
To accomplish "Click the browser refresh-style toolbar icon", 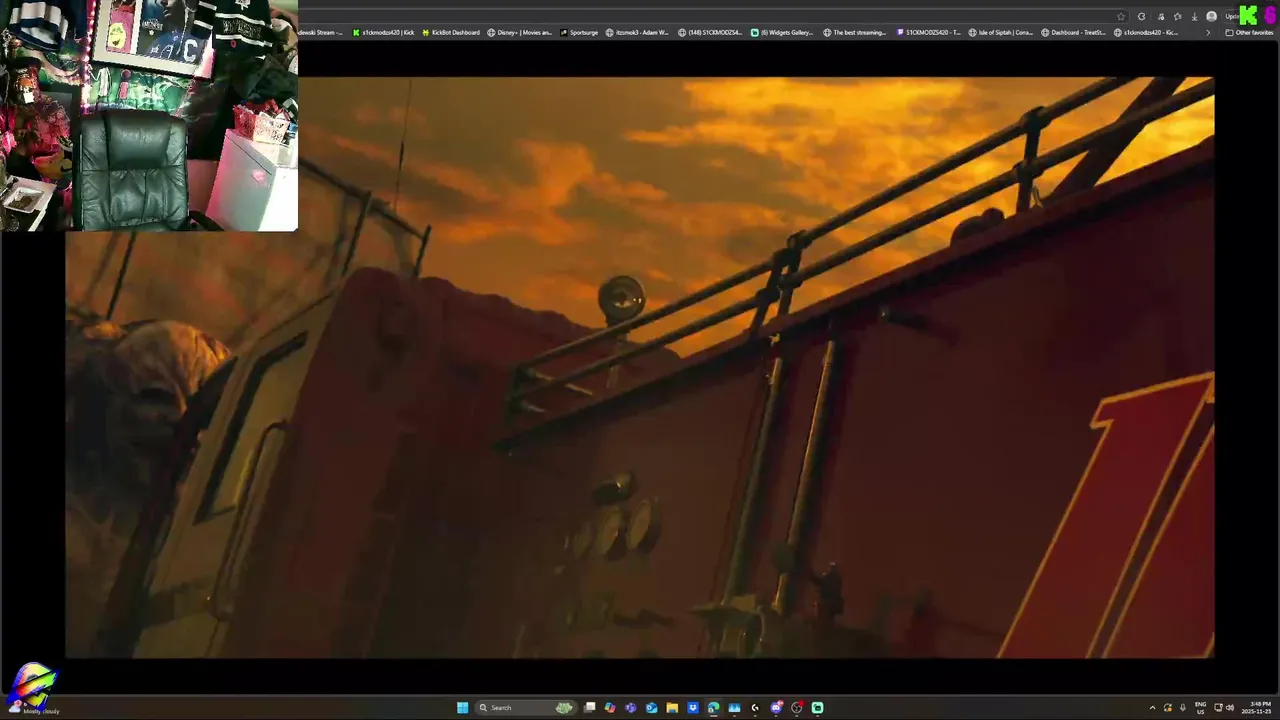I will (1141, 16).
